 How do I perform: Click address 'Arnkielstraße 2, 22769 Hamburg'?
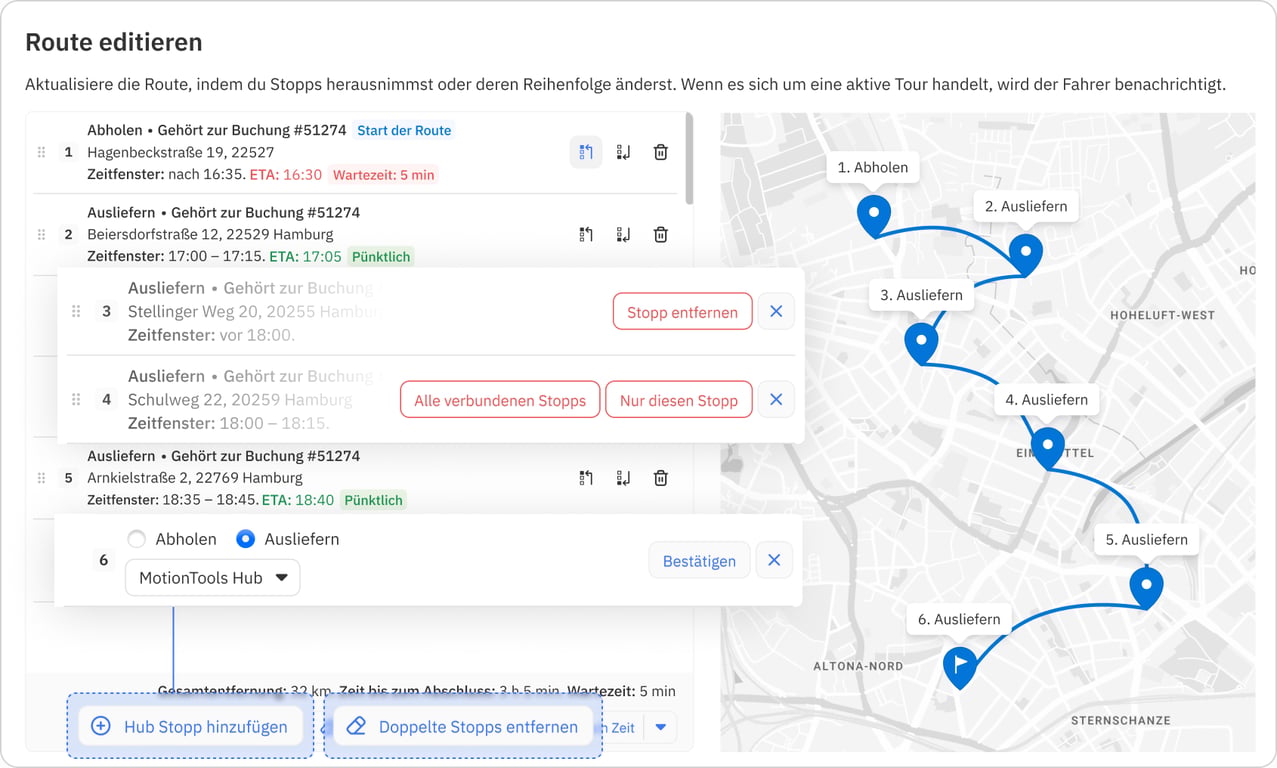pyautogui.click(x=195, y=478)
